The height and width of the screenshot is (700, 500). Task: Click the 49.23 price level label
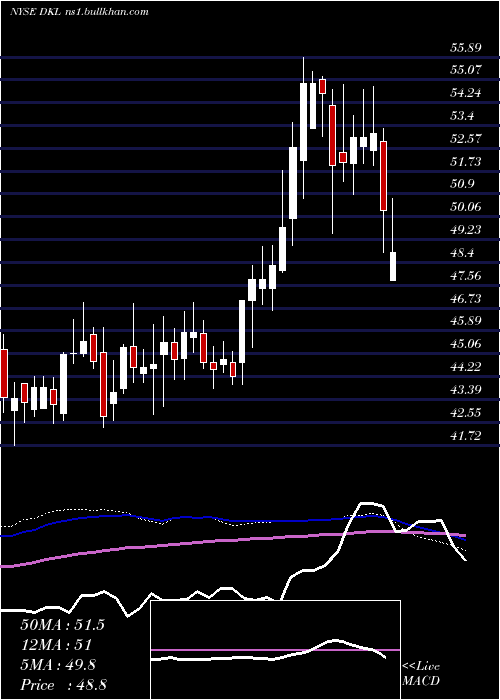466,229
